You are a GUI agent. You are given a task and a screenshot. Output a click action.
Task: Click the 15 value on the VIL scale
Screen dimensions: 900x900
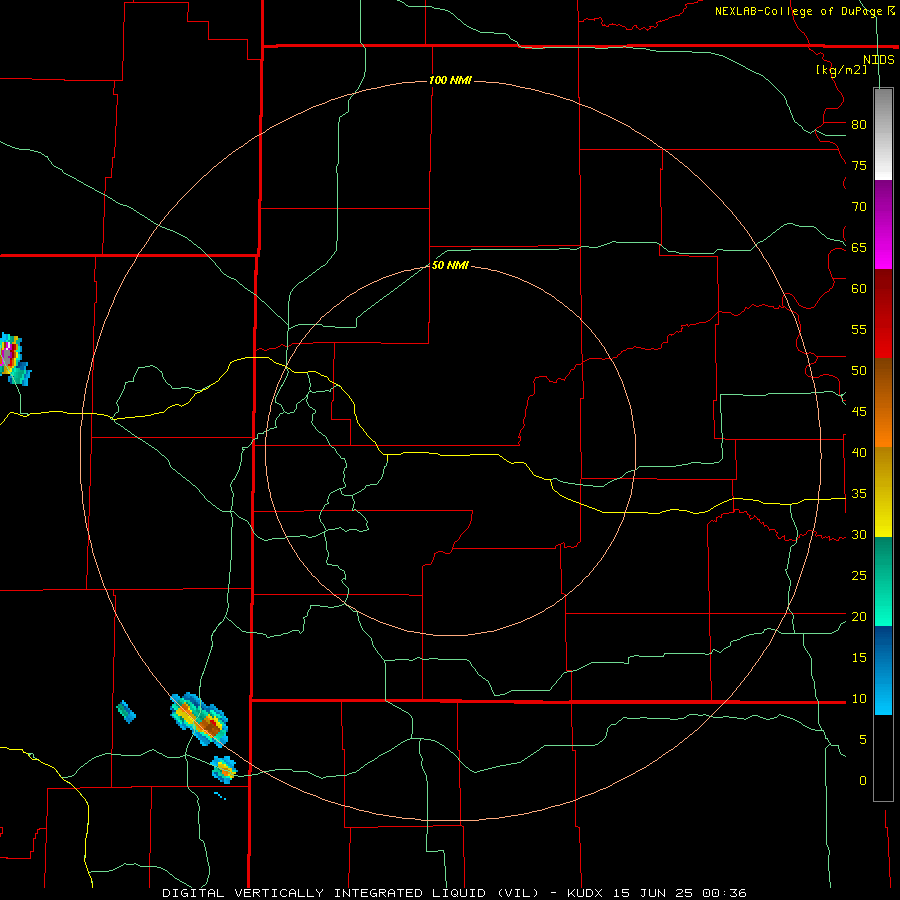tap(859, 657)
